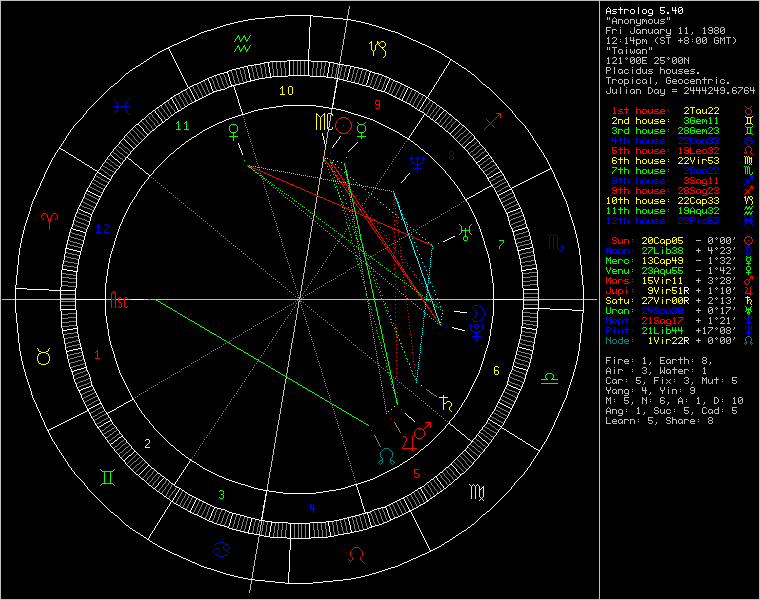Click the house number 7 label
The height and width of the screenshot is (600, 760).
501,244
